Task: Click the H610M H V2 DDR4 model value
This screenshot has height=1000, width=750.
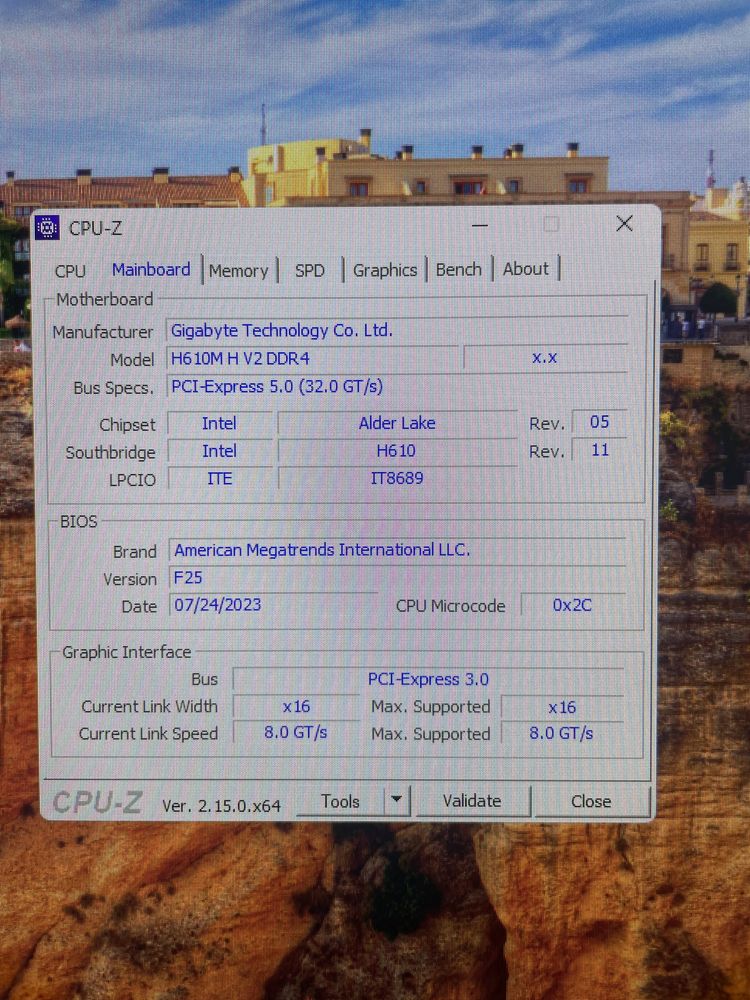Action: coord(312,358)
